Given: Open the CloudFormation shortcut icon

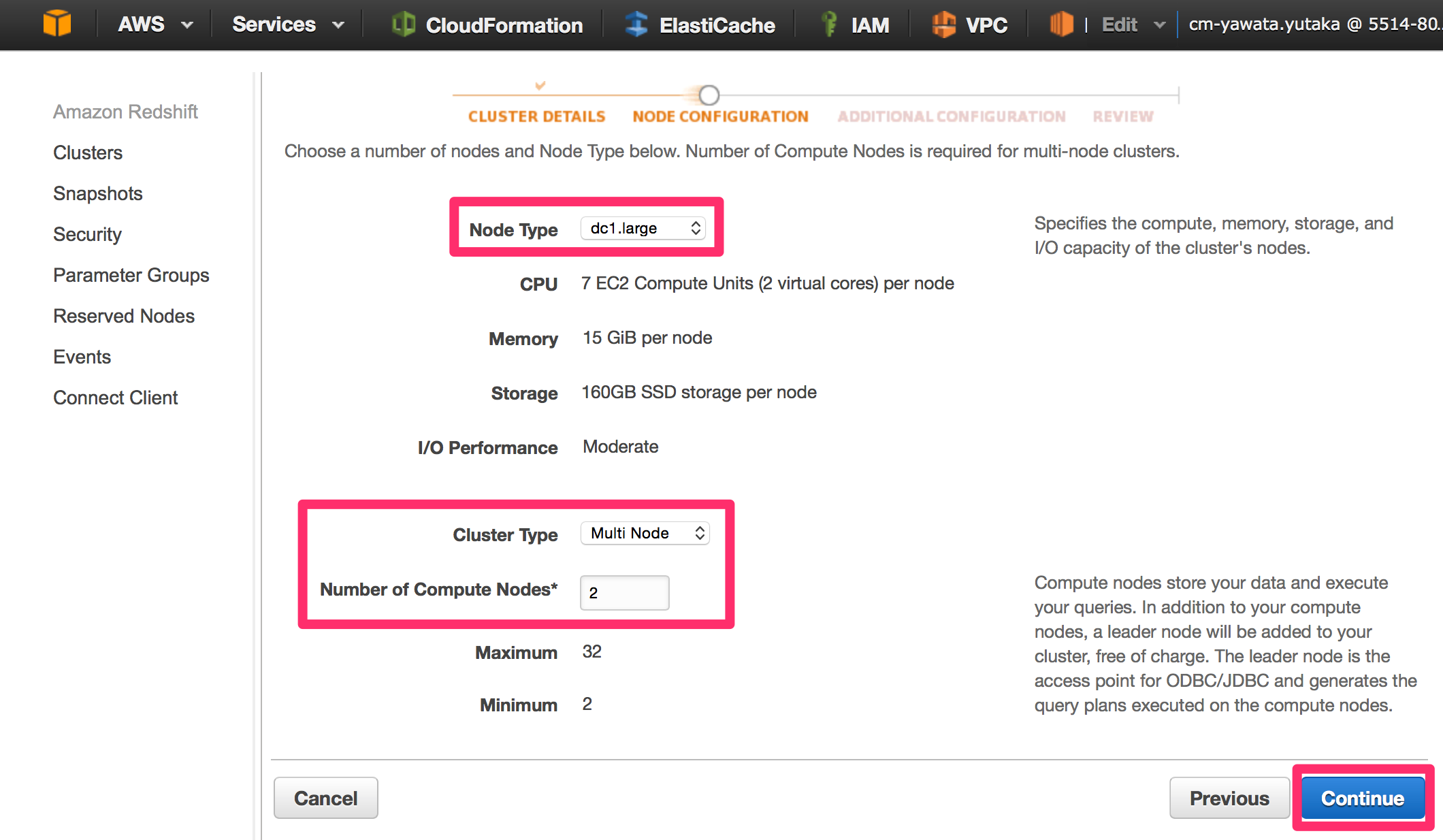Looking at the screenshot, I should click(403, 23).
